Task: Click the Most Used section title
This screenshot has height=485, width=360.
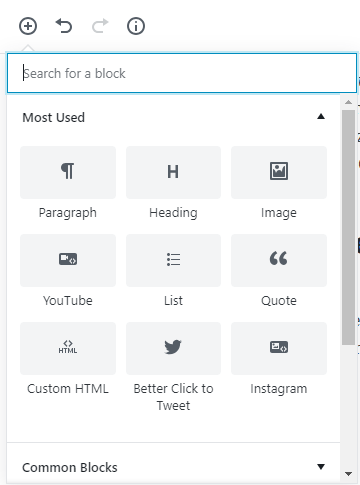Action: tap(54, 118)
